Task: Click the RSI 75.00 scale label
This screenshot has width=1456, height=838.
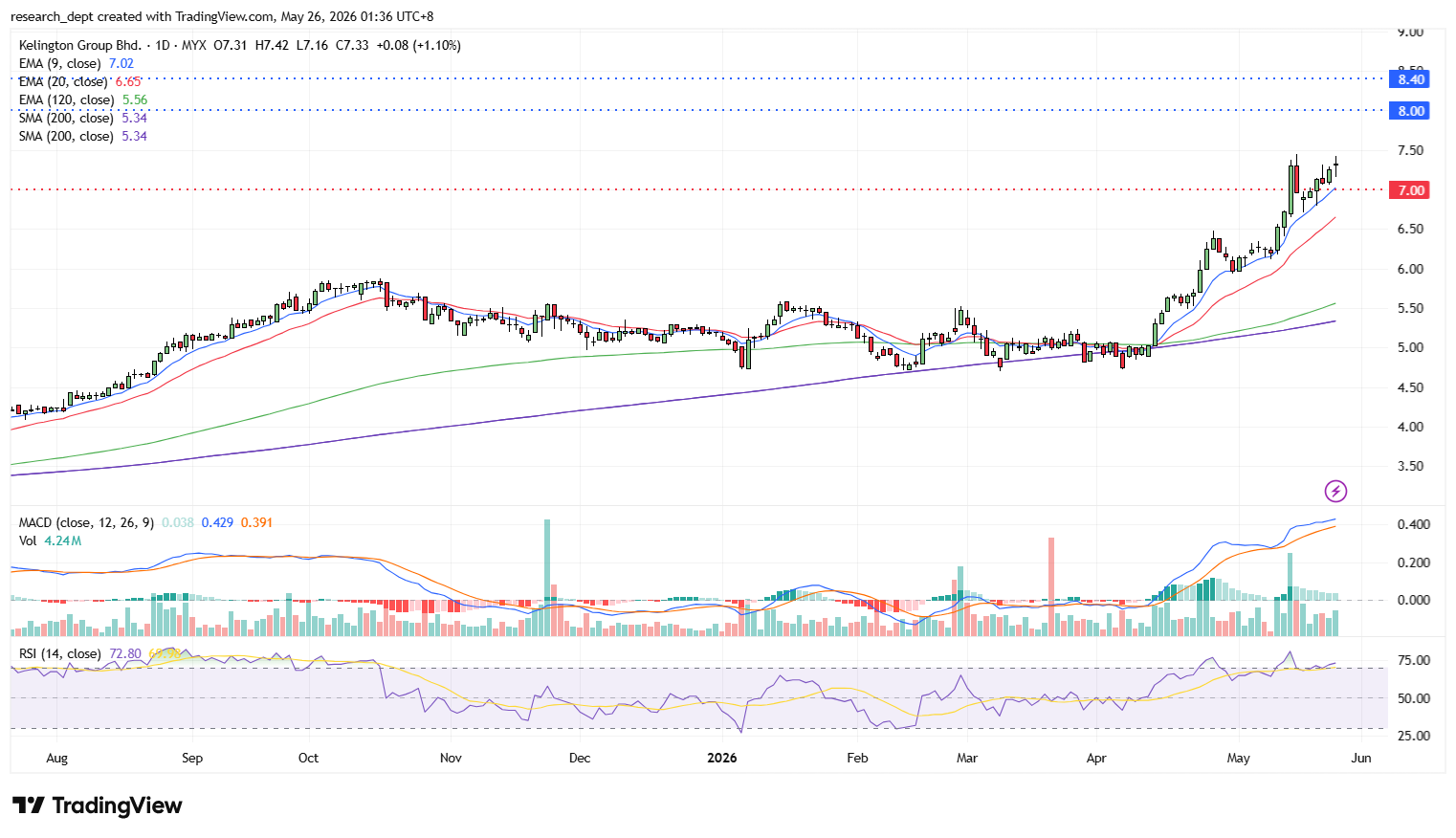Action: [1414, 660]
